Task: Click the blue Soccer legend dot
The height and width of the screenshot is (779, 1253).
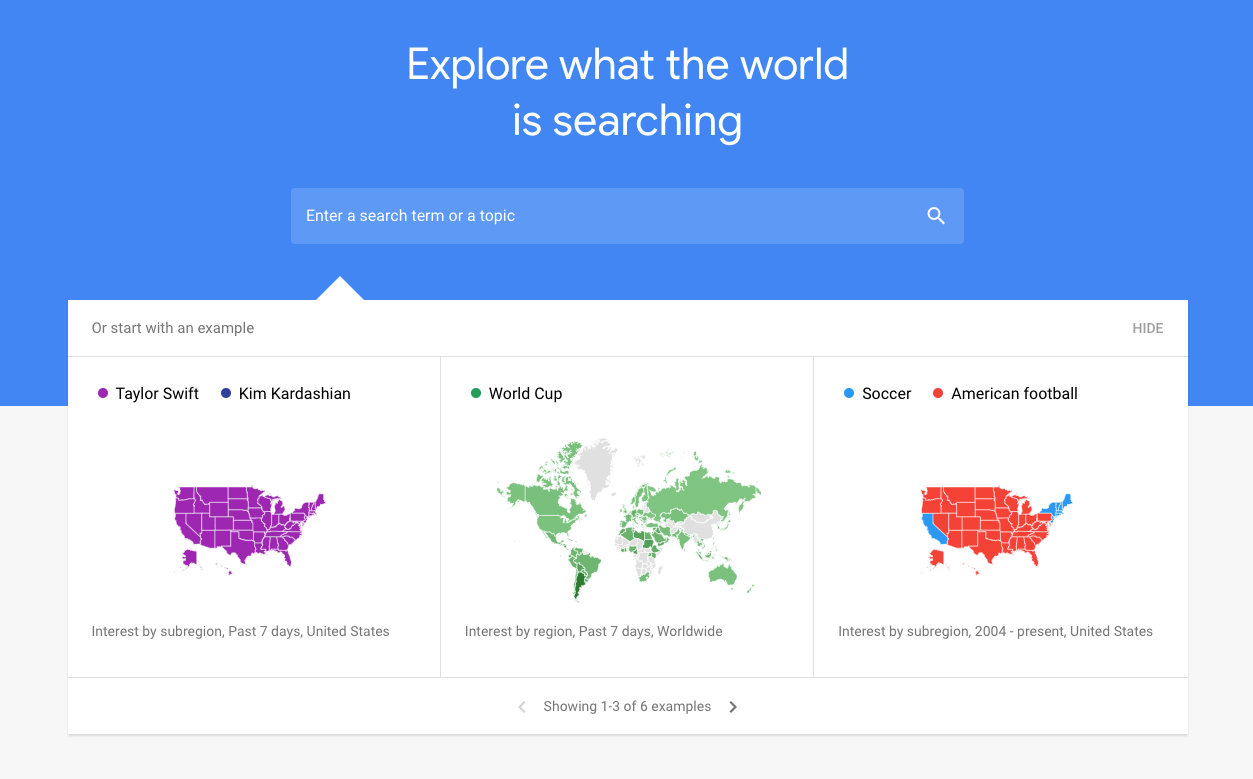Action: [x=847, y=393]
